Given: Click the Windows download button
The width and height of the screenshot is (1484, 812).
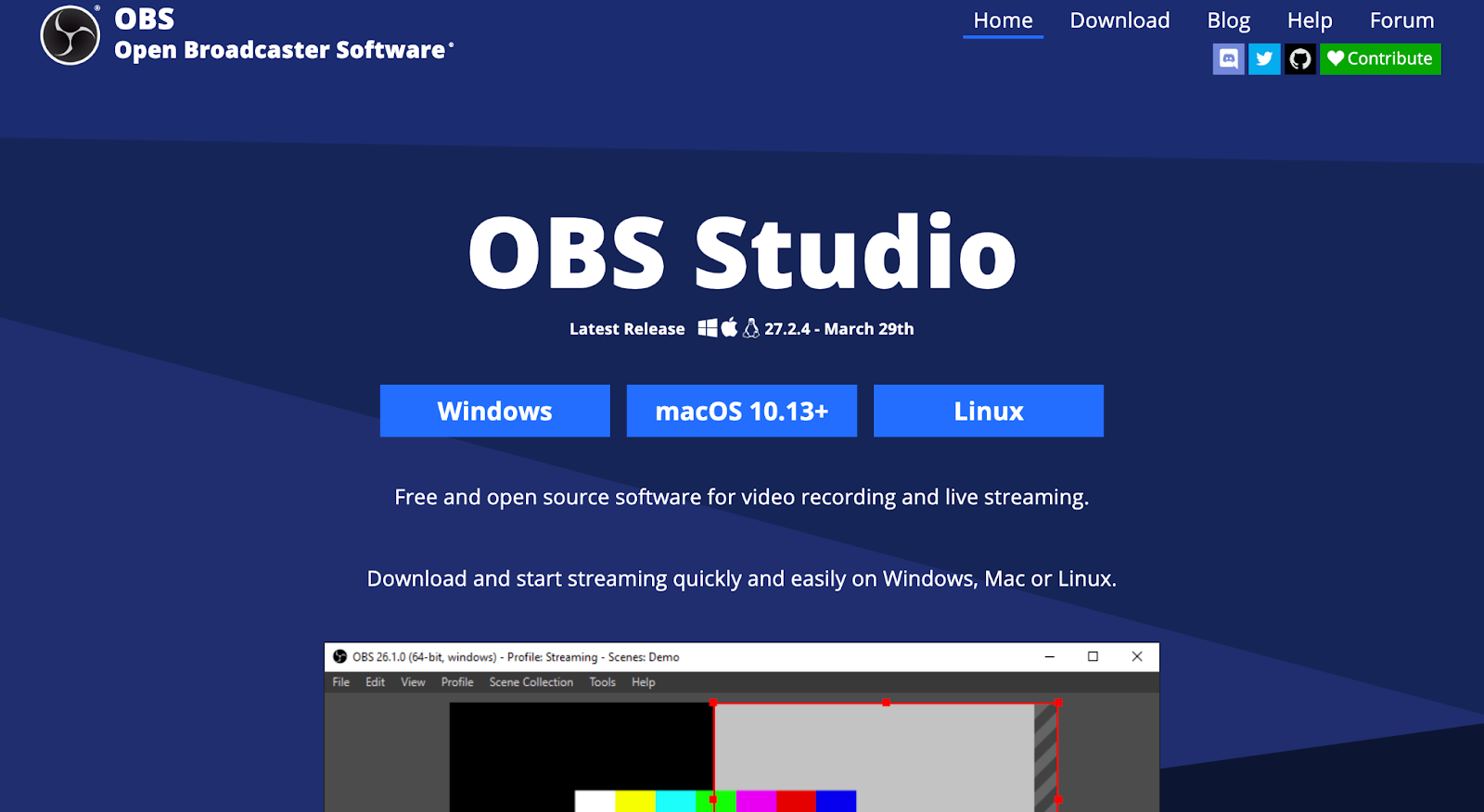Looking at the screenshot, I should coord(495,411).
